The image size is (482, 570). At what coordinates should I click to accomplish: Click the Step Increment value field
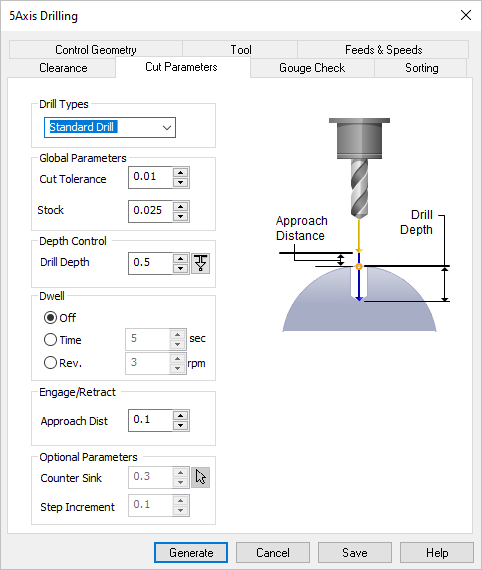coord(150,505)
